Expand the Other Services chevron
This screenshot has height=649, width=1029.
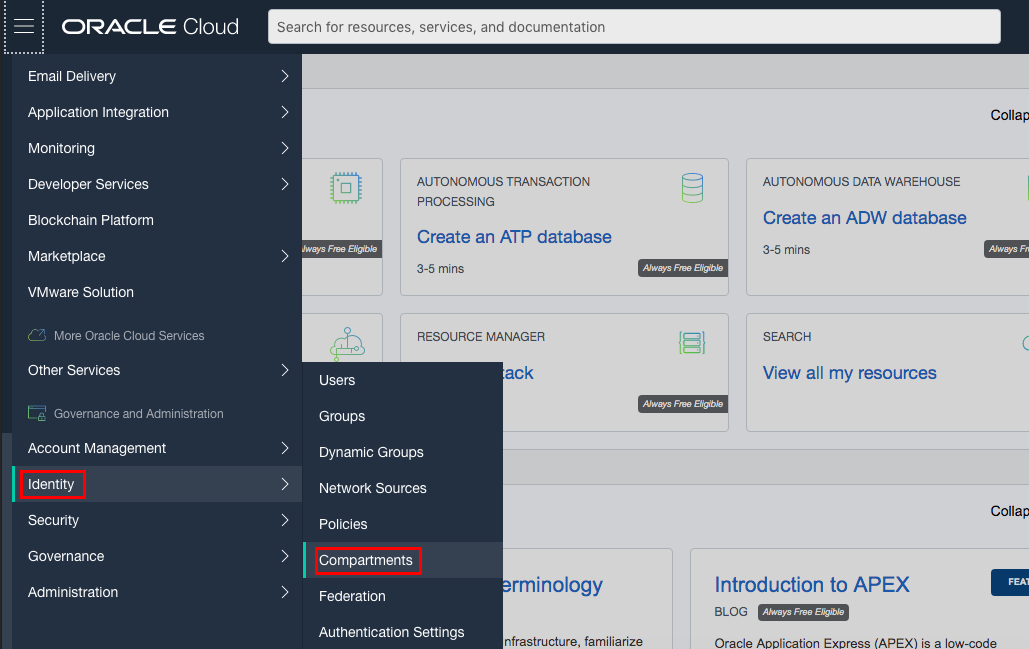(285, 370)
